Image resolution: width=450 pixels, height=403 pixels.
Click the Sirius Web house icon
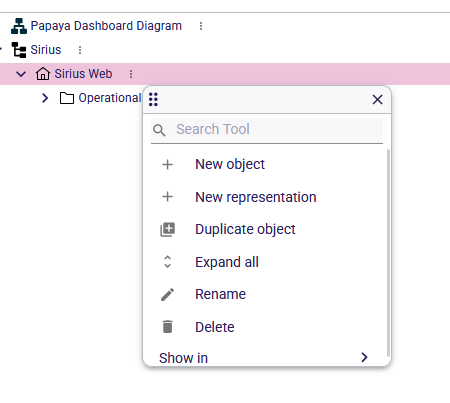[43, 74]
